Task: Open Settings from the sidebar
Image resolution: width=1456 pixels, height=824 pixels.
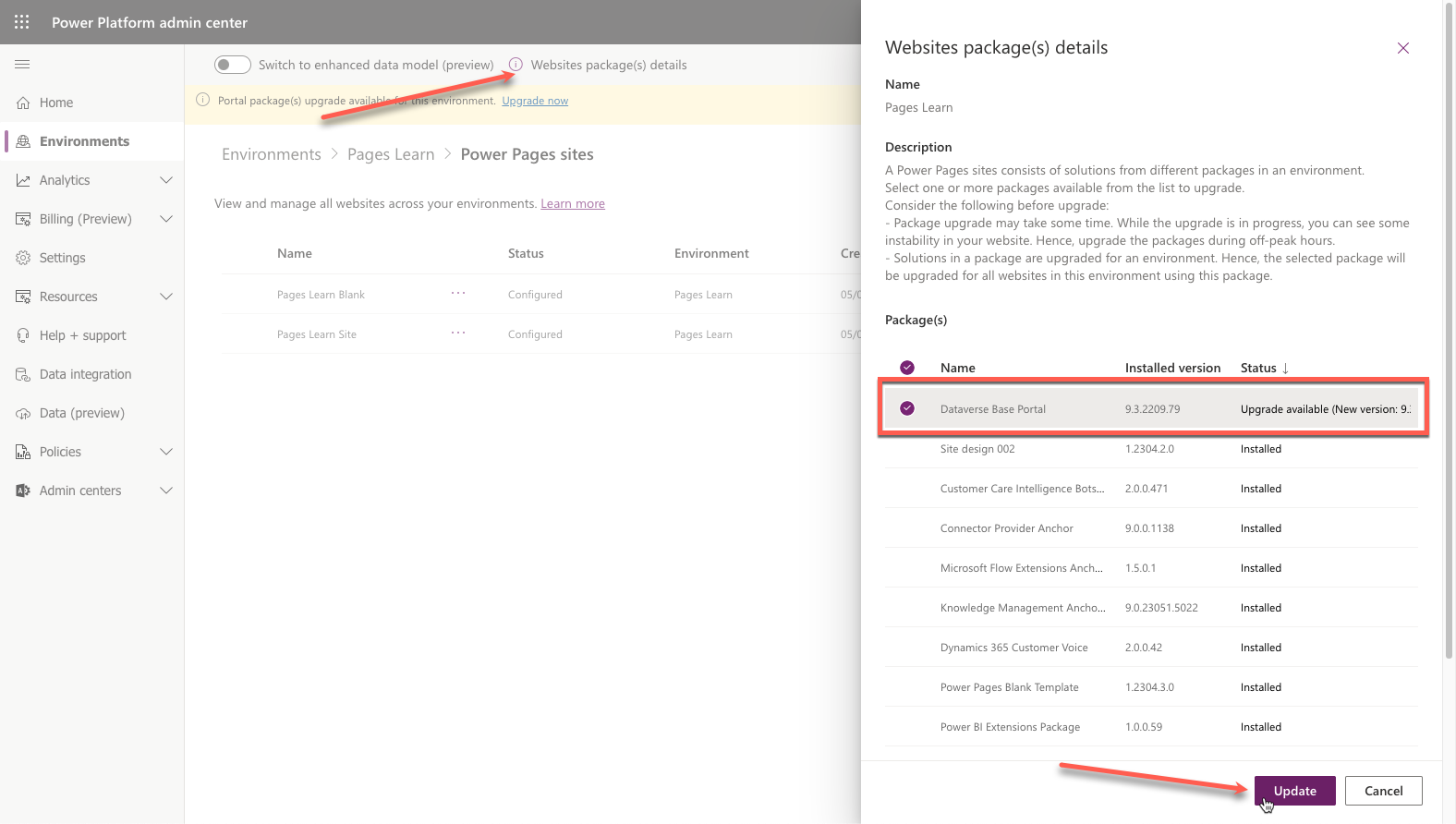Action: [92, 258]
